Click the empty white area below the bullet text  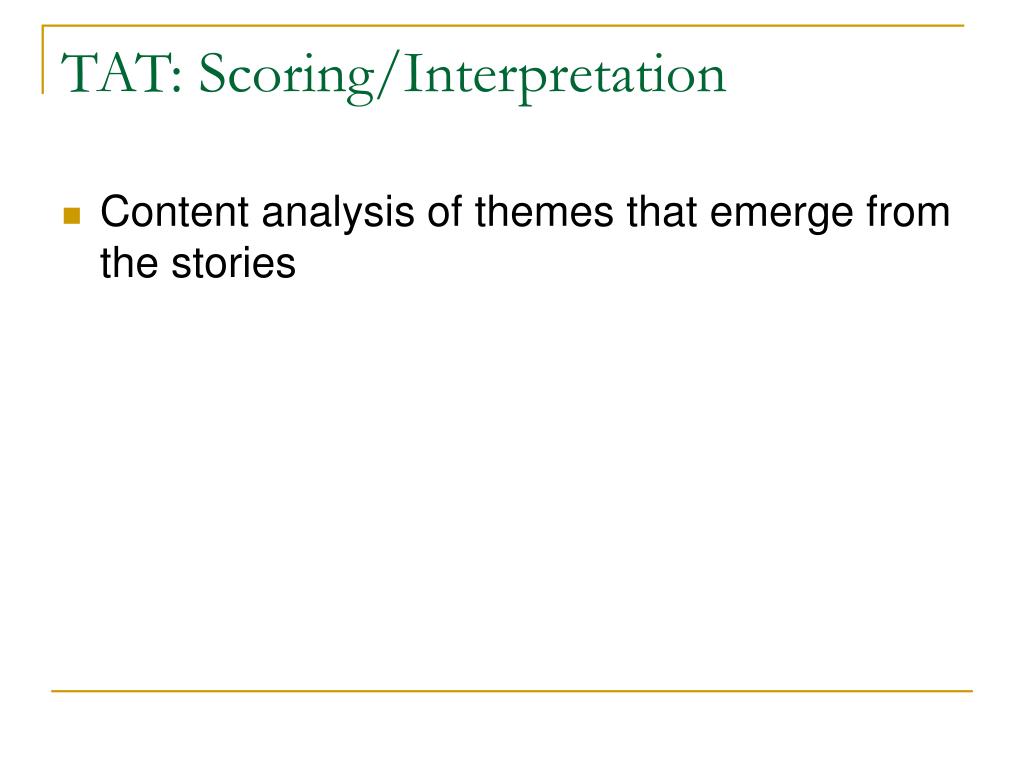click(512, 483)
